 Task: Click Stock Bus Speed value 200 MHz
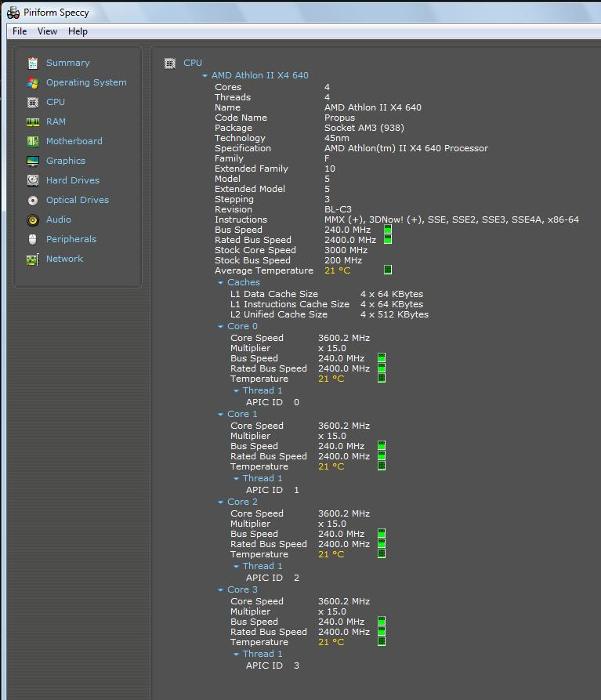point(343,260)
